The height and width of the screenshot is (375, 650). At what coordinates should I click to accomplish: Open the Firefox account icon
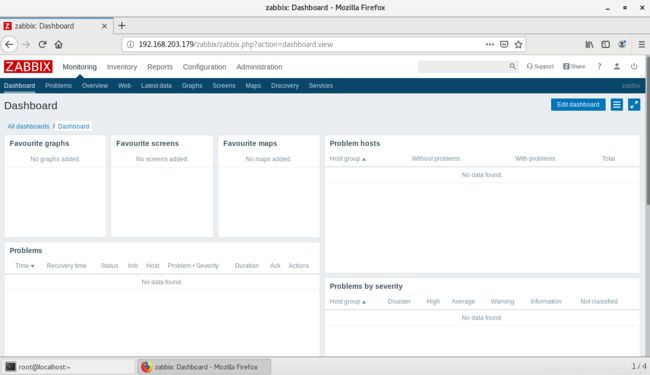click(x=622, y=44)
